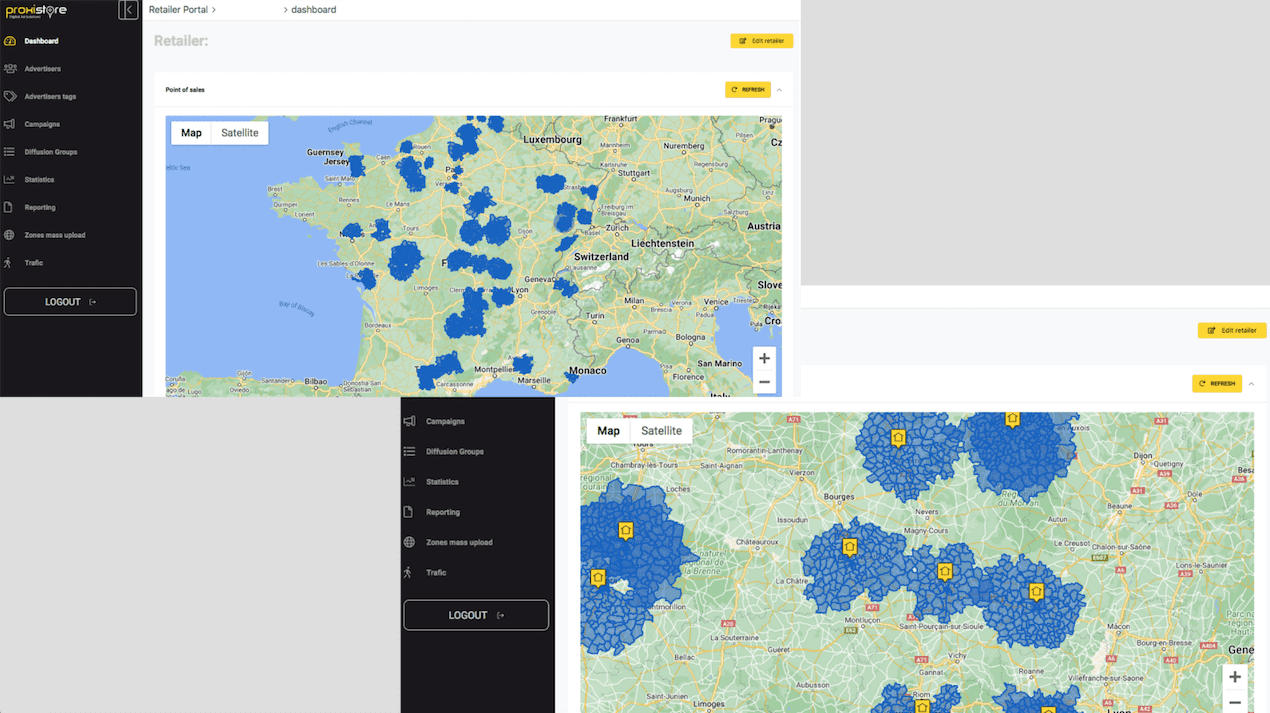Click the Retailer Portal breadcrumb link
Viewport: 1270px width, 713px height.
178,10
